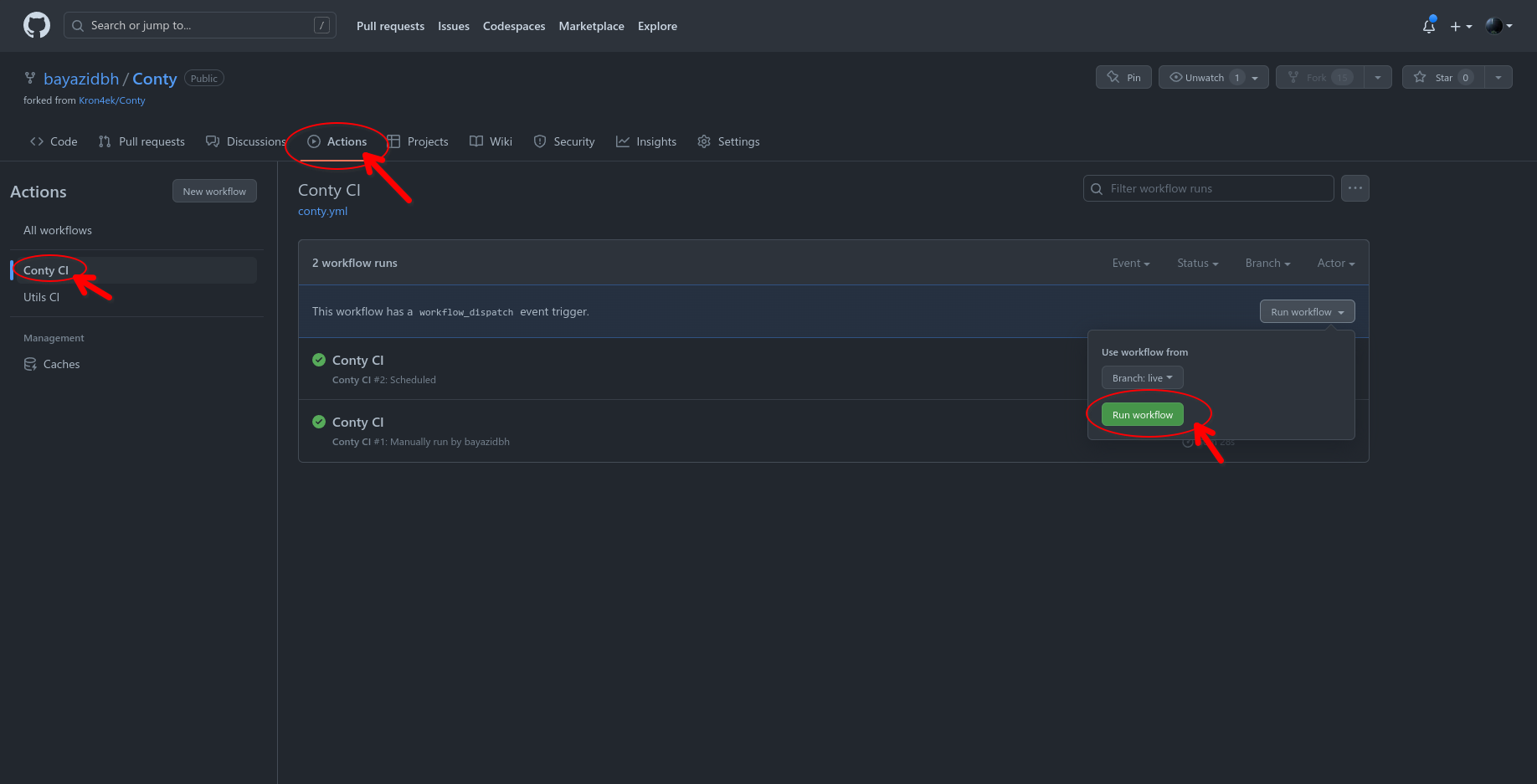Viewport: 1537px width, 784px height.
Task: Open Issues in top navigation
Action: tap(454, 26)
